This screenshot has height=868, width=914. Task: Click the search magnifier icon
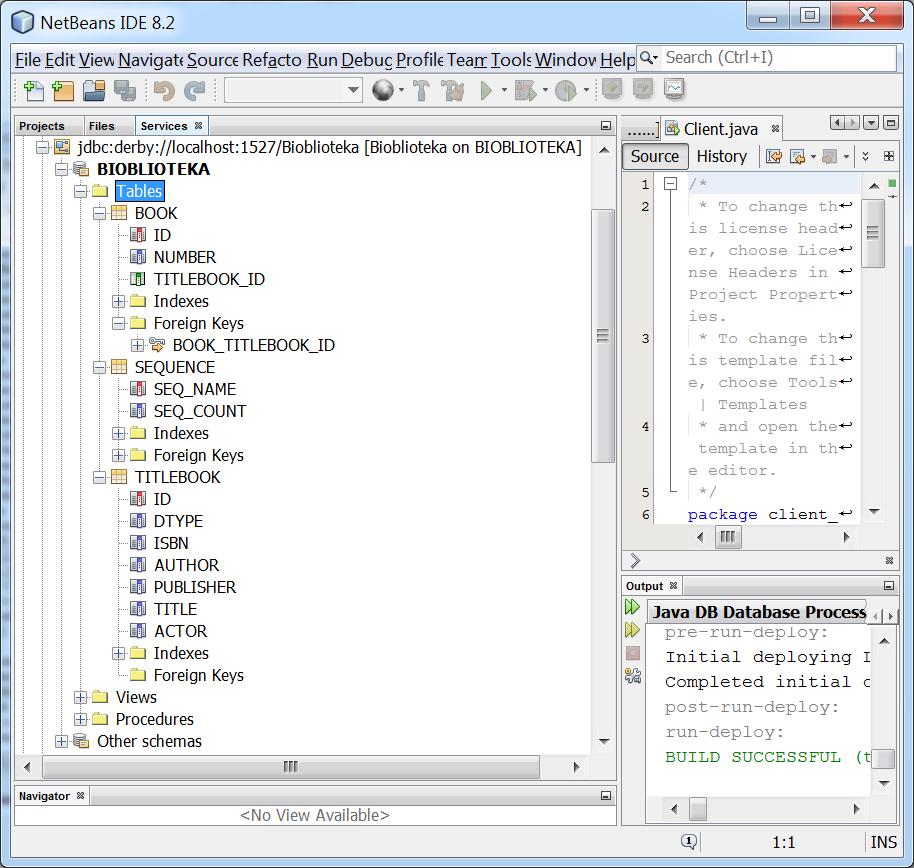tap(646, 58)
